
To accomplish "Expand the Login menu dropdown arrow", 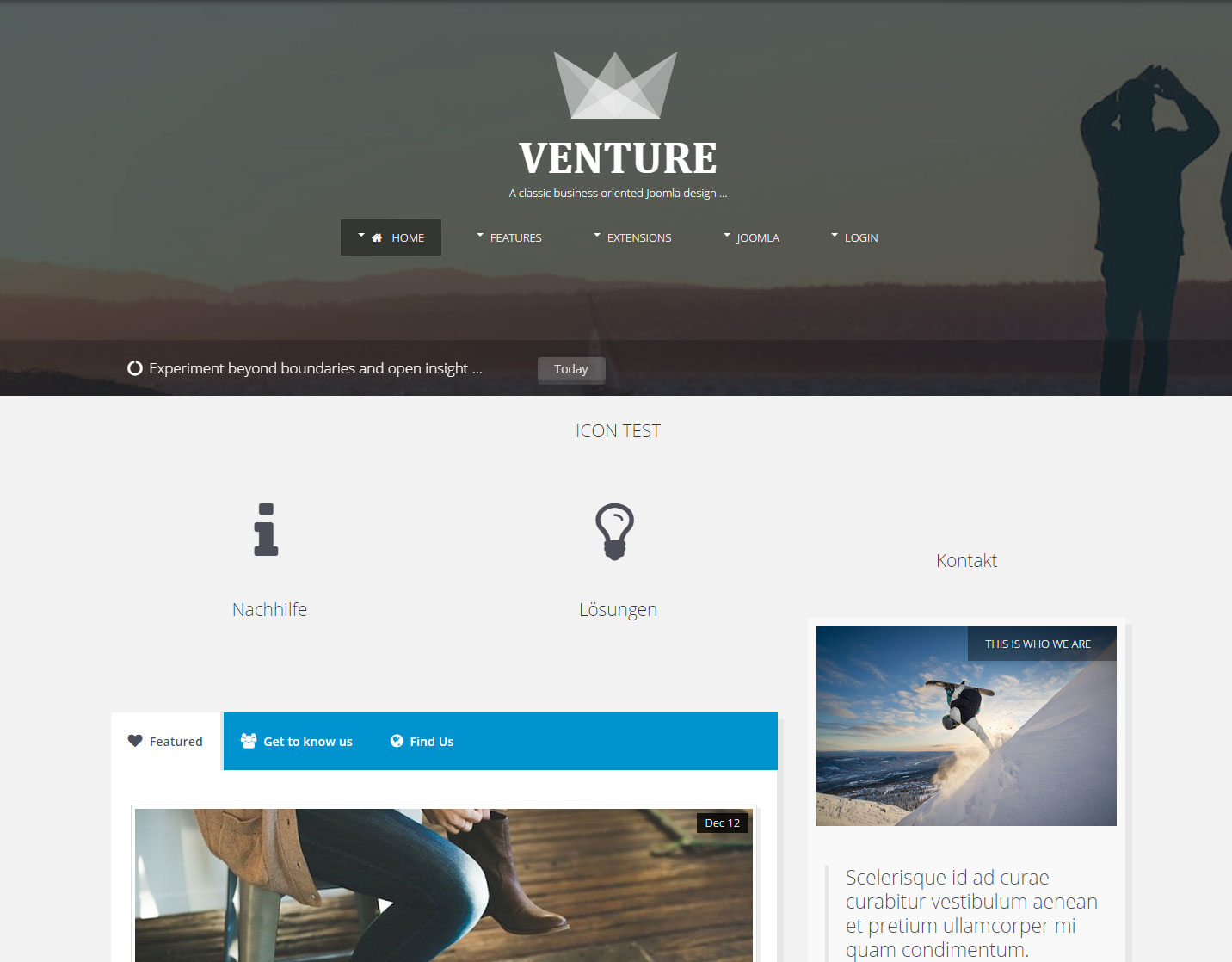I will click(x=835, y=234).
